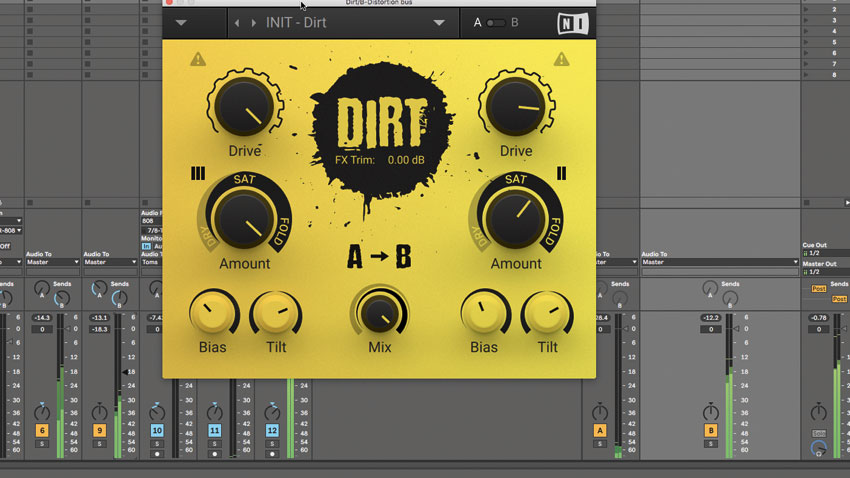Toggle track 12 activator button
The image size is (850, 478).
point(272,430)
